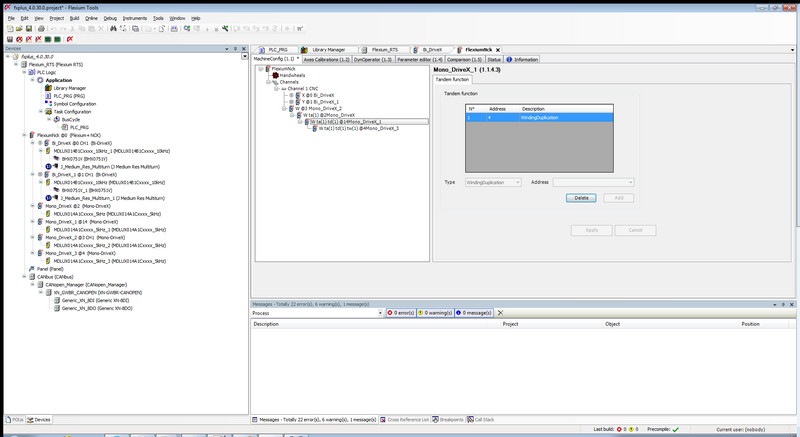Image resolution: width=800 pixels, height=437 pixels.
Task: Click the Open Project toolbar icon
Action: pos(17,28)
